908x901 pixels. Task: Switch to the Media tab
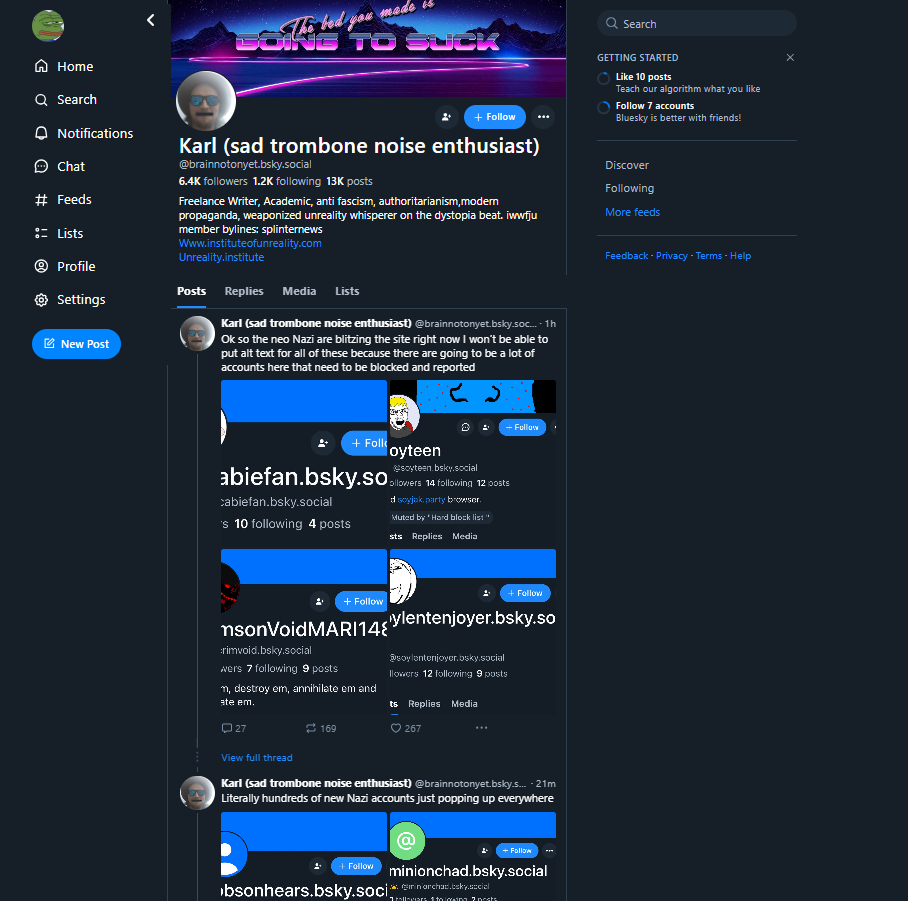(299, 291)
